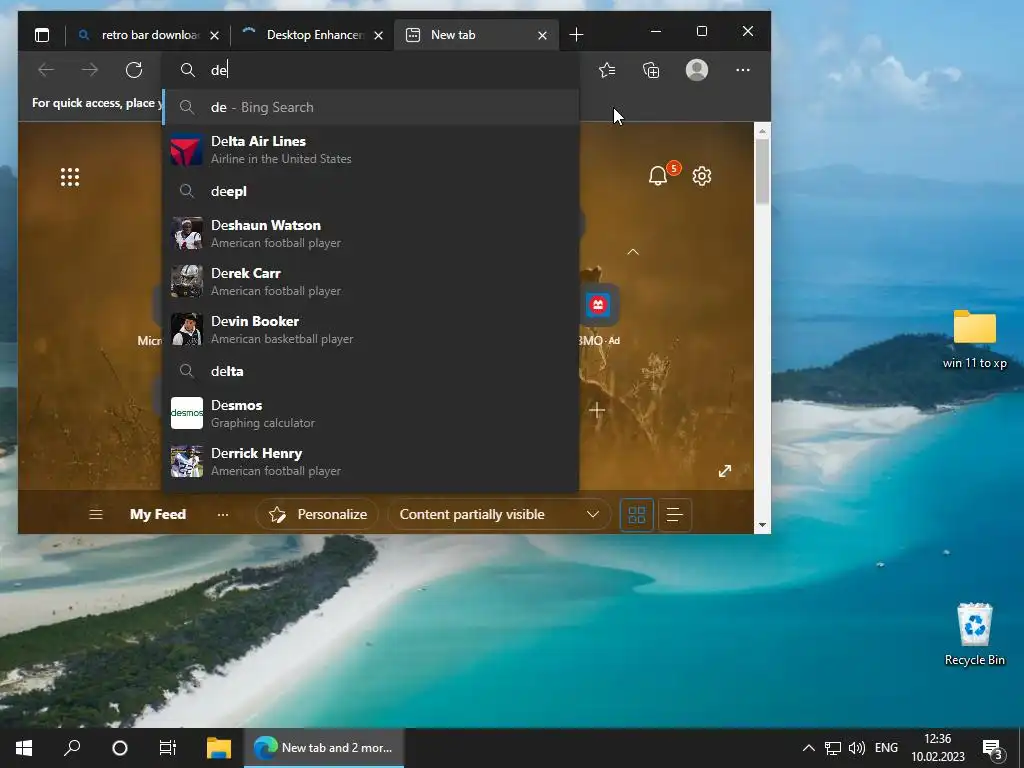Image resolution: width=1024 pixels, height=768 pixels.
Task: Select 'de - Bing Search' suggestion
Action: (371, 107)
